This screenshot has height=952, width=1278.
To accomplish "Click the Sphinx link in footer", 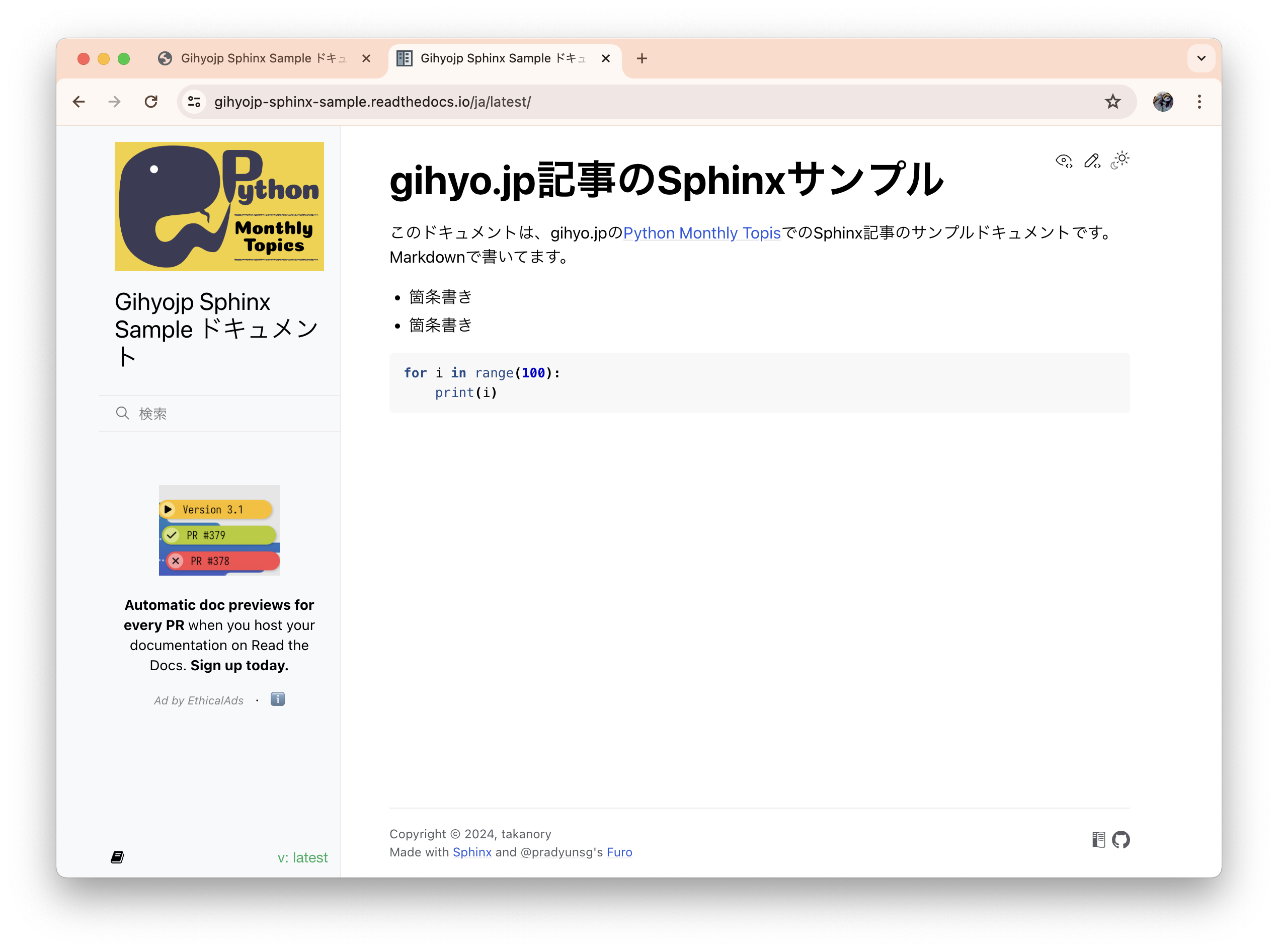I will tap(471, 852).
